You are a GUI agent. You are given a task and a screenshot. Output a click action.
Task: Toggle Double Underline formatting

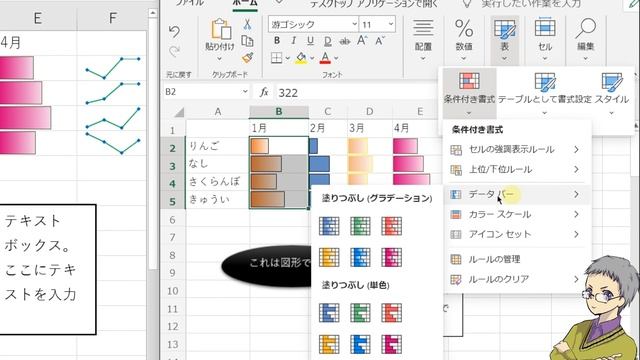(327, 41)
